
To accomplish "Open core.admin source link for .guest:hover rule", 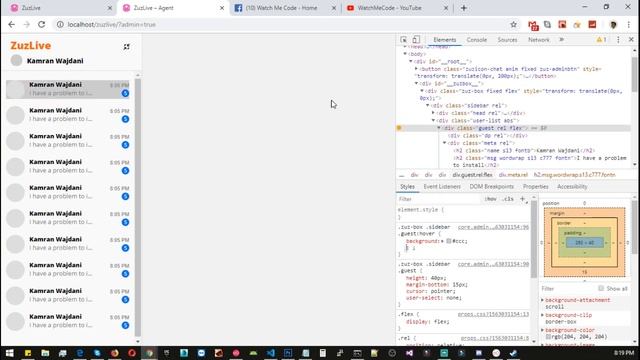I will pos(493,227).
